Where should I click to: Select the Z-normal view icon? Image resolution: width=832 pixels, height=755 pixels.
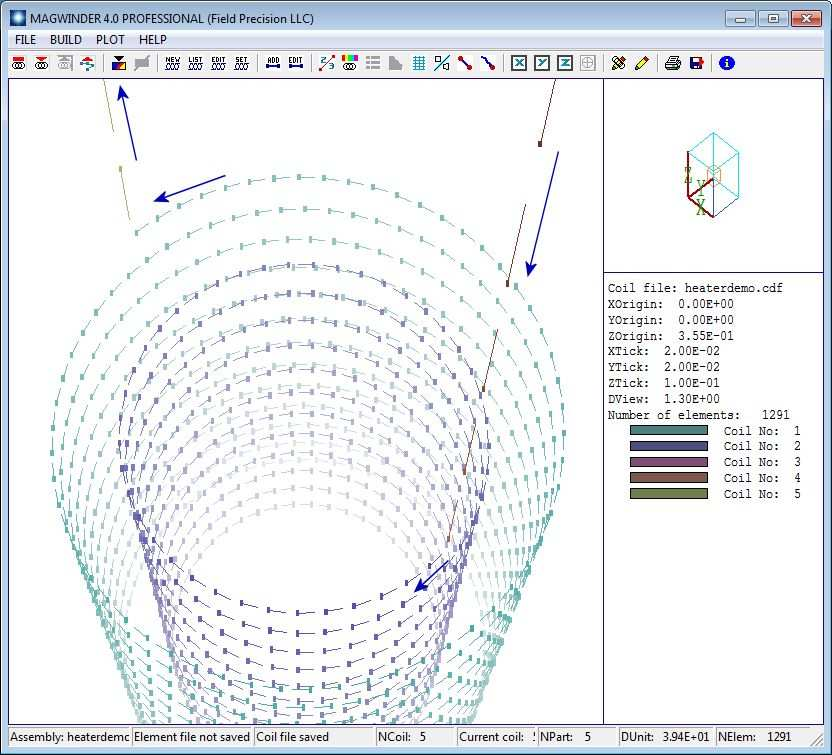[x=565, y=63]
